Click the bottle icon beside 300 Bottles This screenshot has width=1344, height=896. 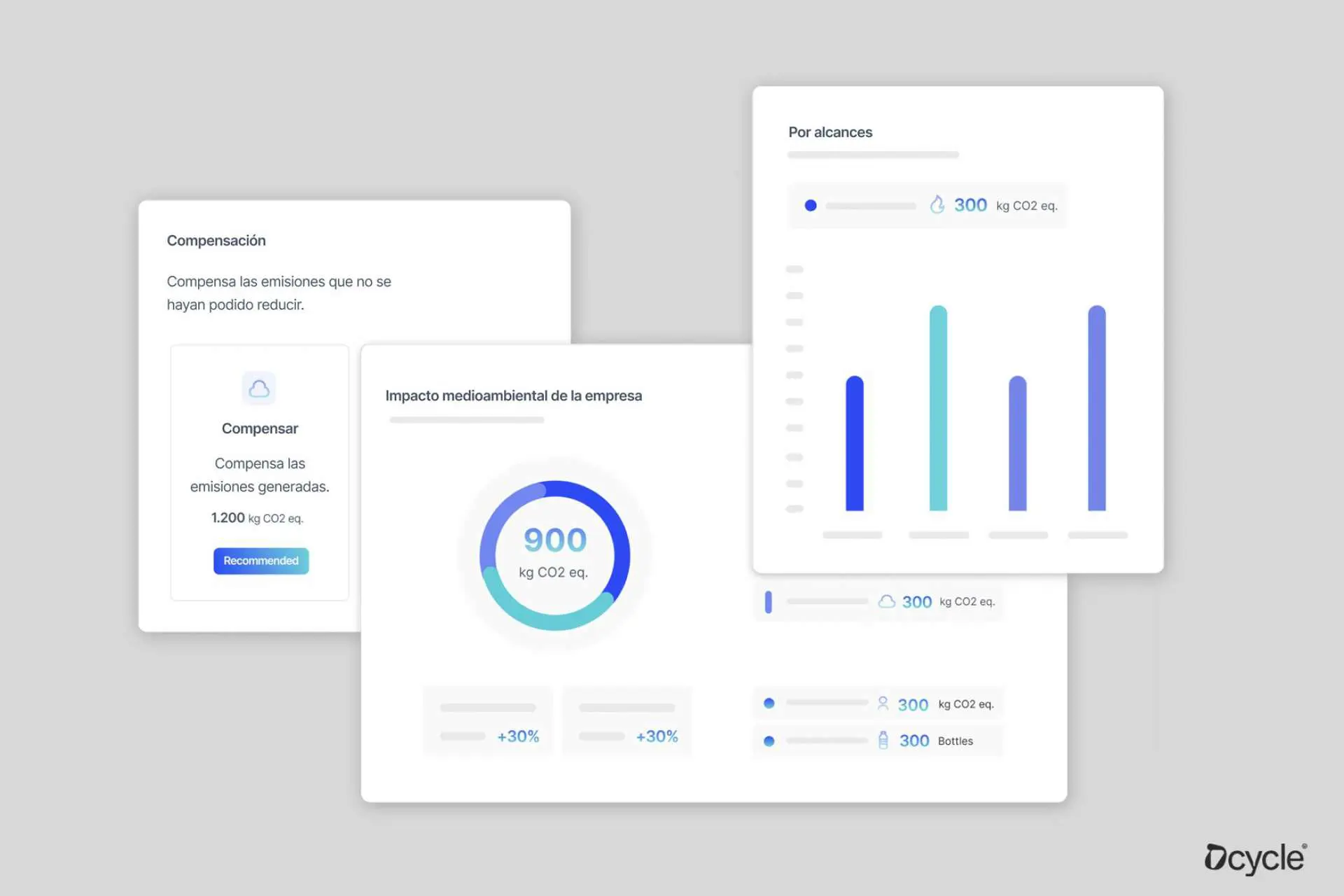883,740
